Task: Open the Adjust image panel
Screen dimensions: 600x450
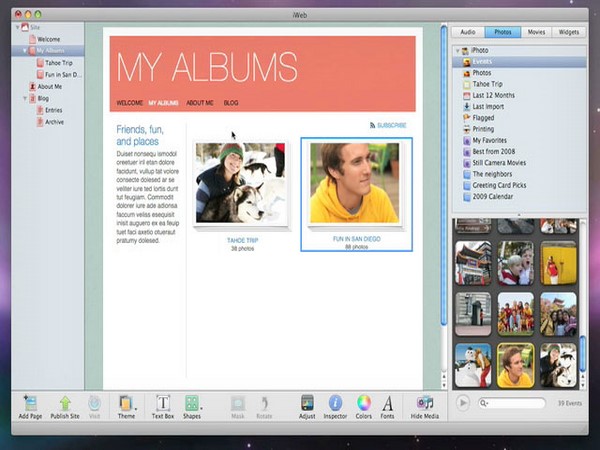Action: point(308,403)
